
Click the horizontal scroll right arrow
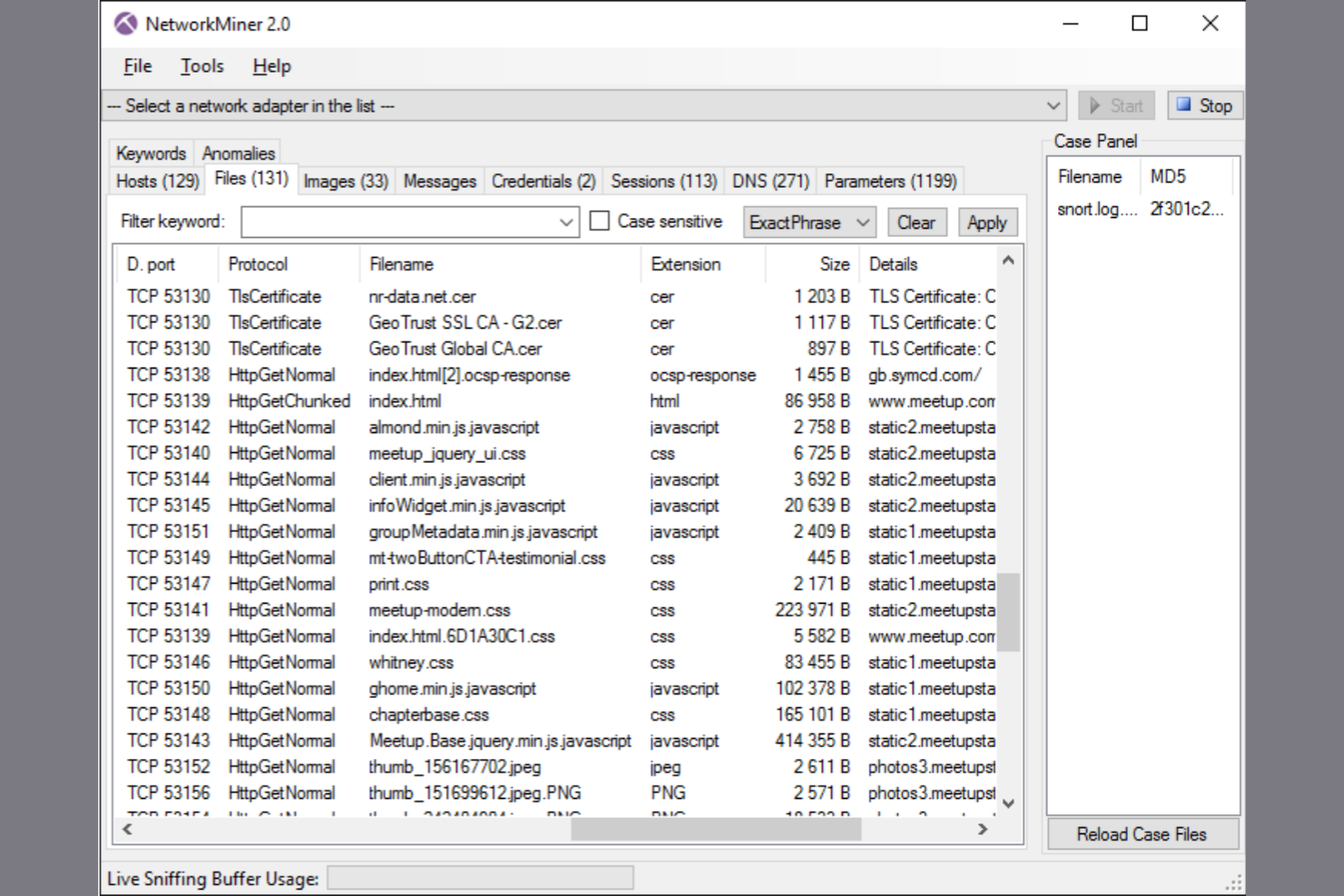click(x=983, y=829)
